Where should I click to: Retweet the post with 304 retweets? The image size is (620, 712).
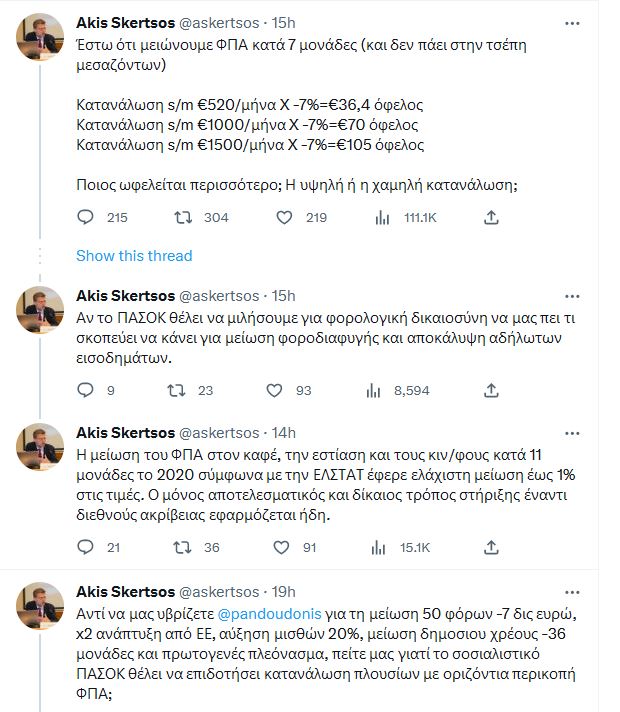point(183,217)
